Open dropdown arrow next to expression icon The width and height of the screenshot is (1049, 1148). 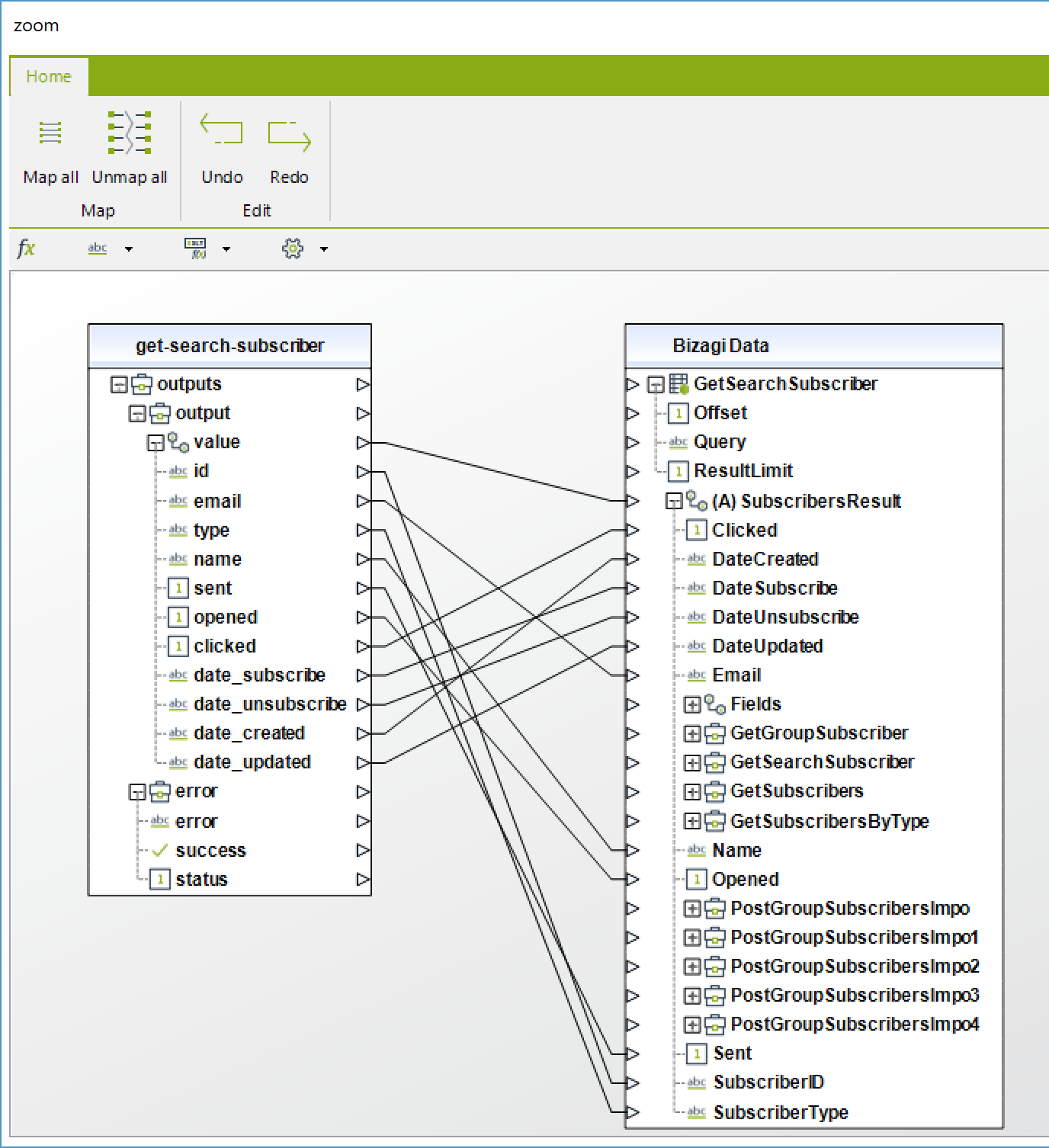(x=226, y=249)
